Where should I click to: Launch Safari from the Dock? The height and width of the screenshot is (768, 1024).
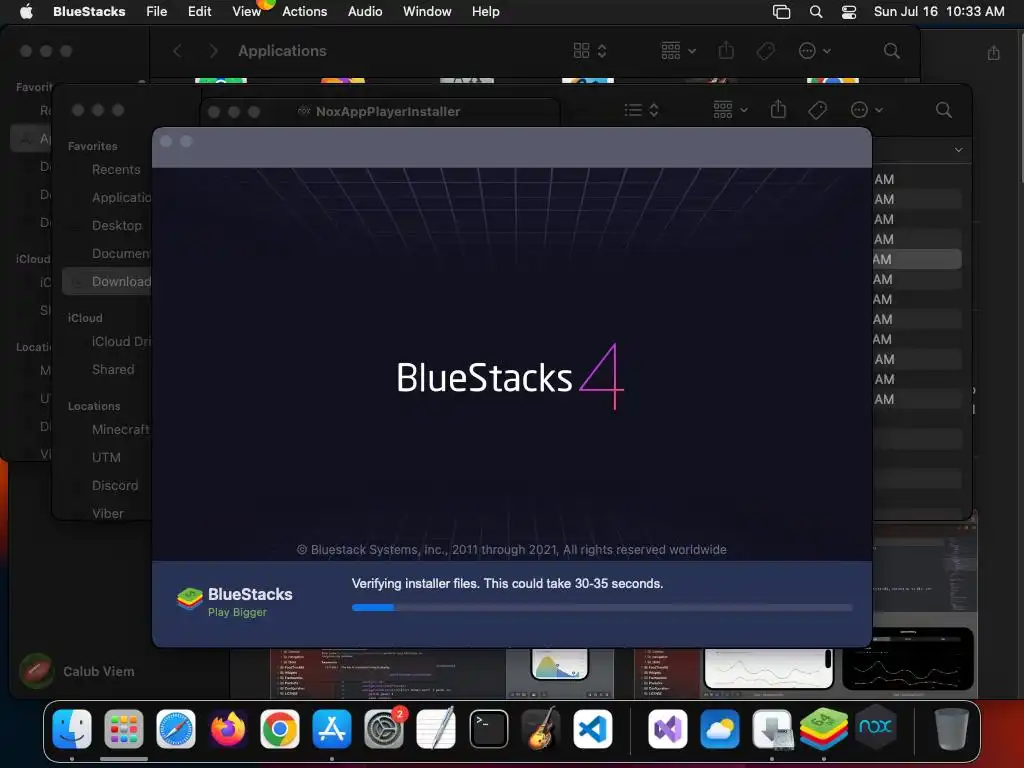176,729
